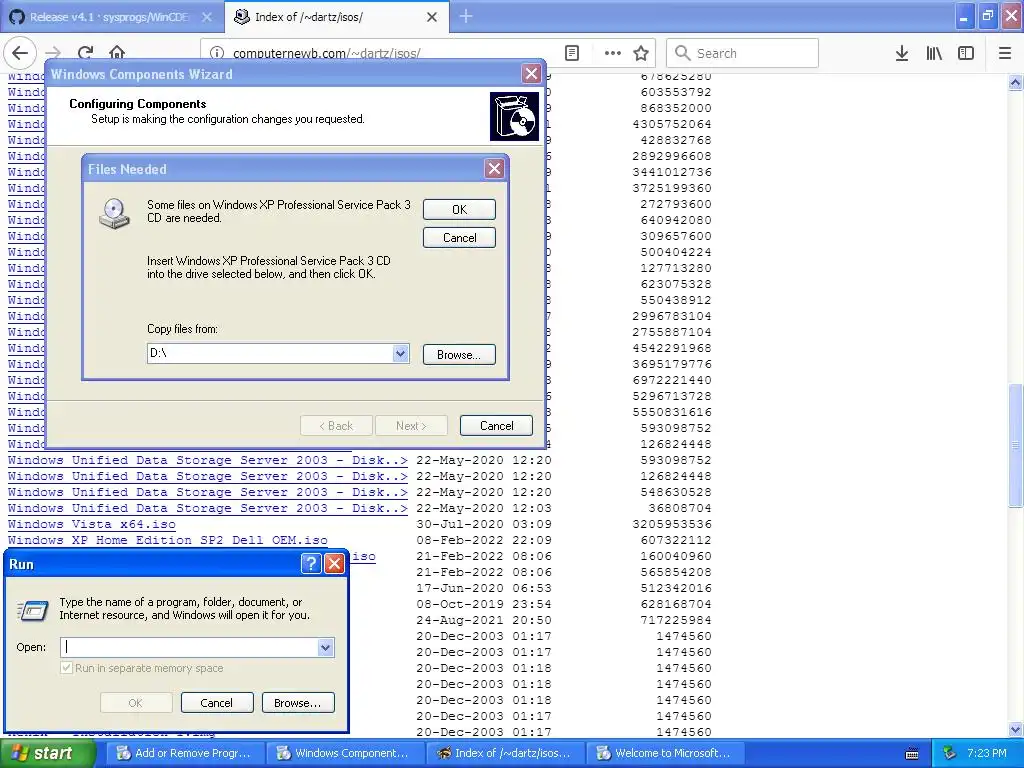Close the Windows Components Wizard window
Screen dimensions: 1024x768
(532, 73)
